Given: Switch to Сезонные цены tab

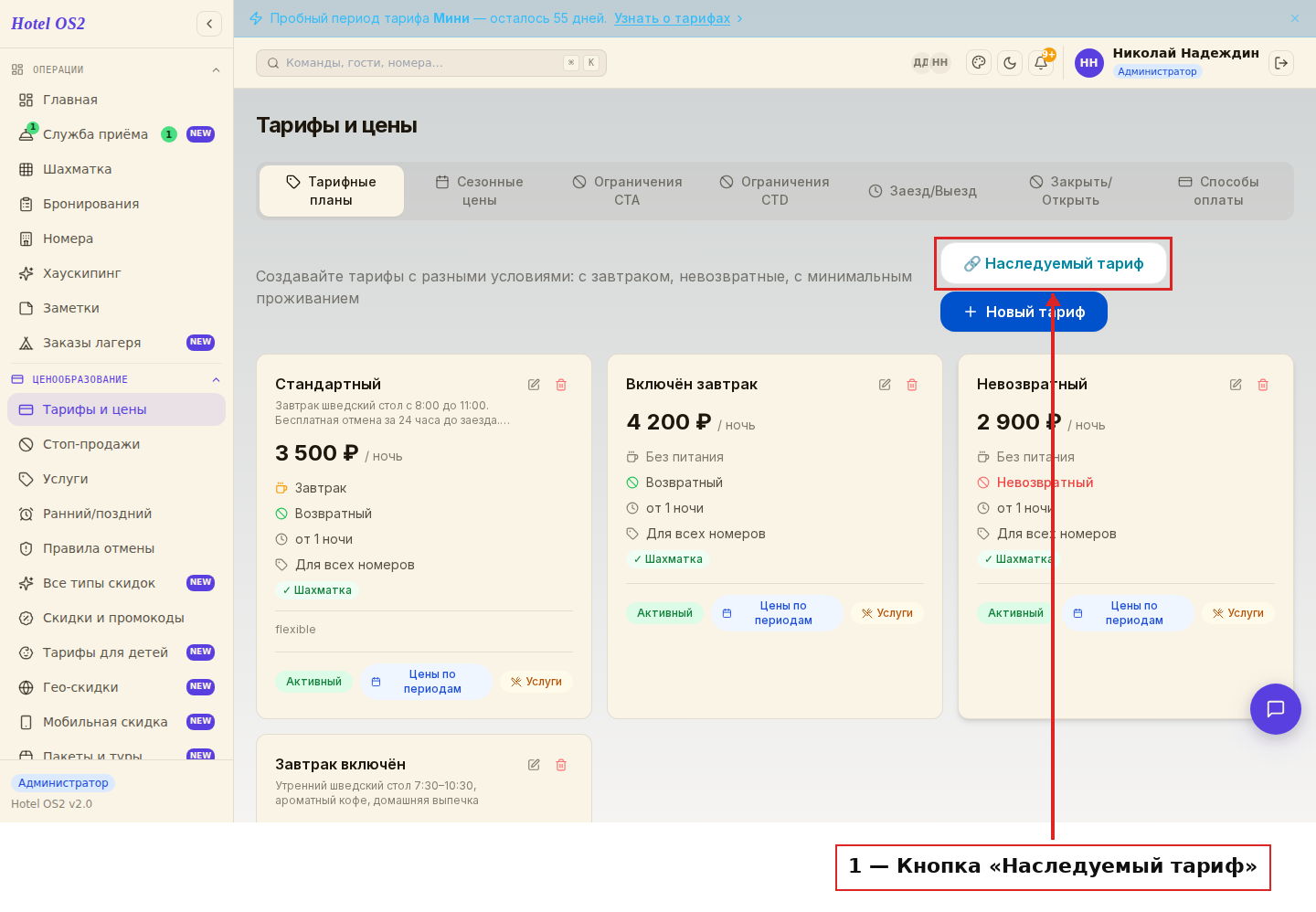Looking at the screenshot, I should (479, 191).
